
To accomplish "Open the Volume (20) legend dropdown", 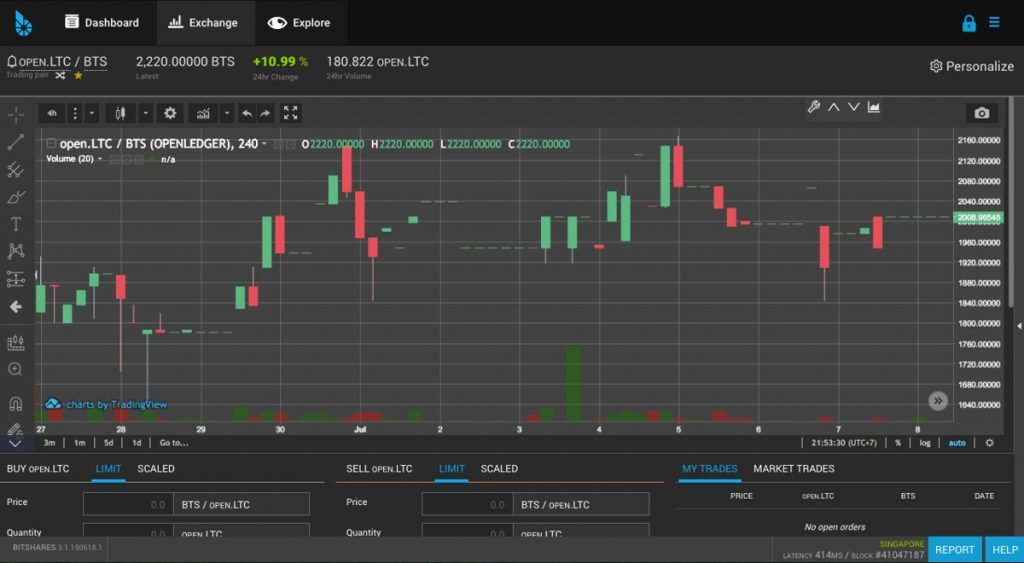I will coord(100,159).
